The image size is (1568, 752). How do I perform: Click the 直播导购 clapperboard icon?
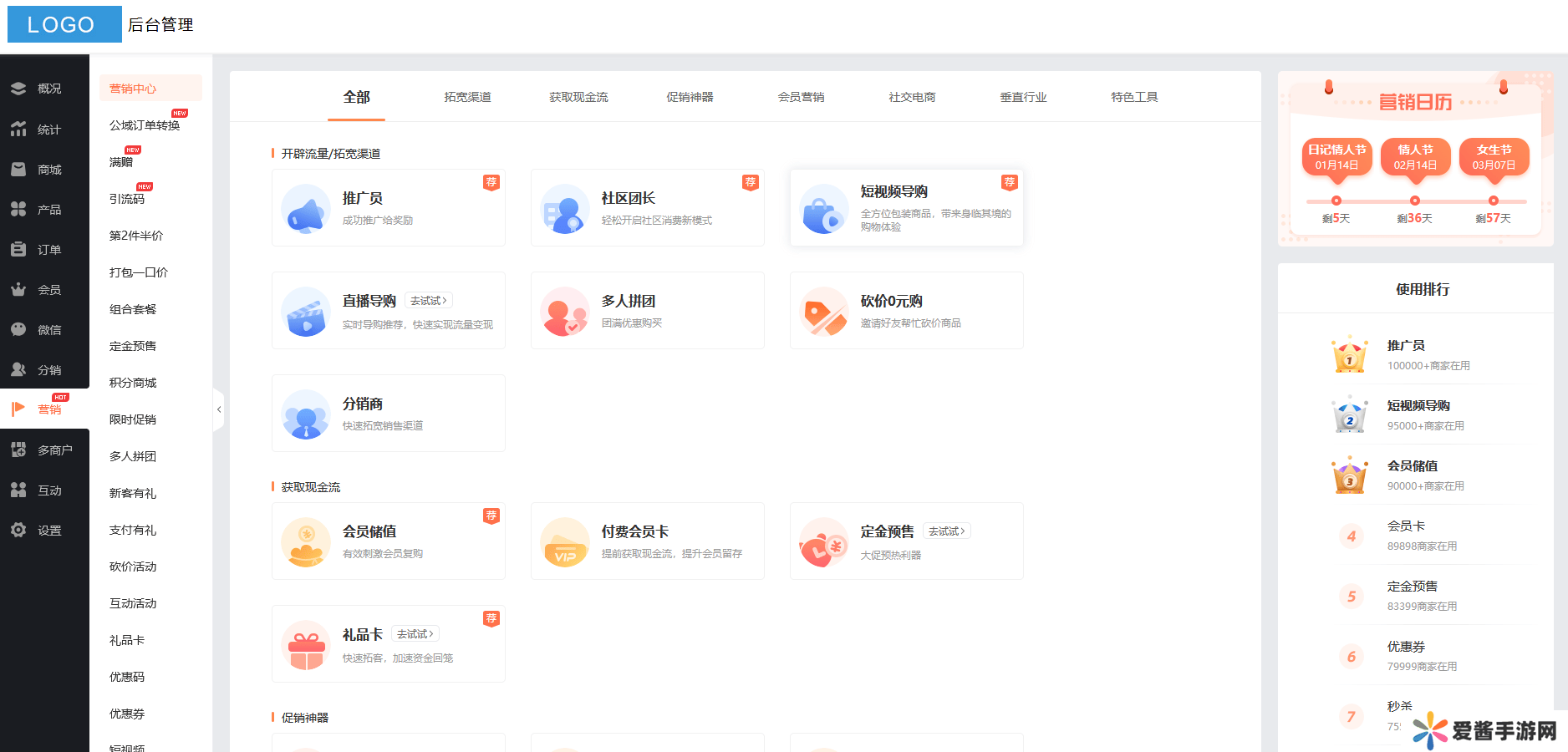tap(306, 312)
